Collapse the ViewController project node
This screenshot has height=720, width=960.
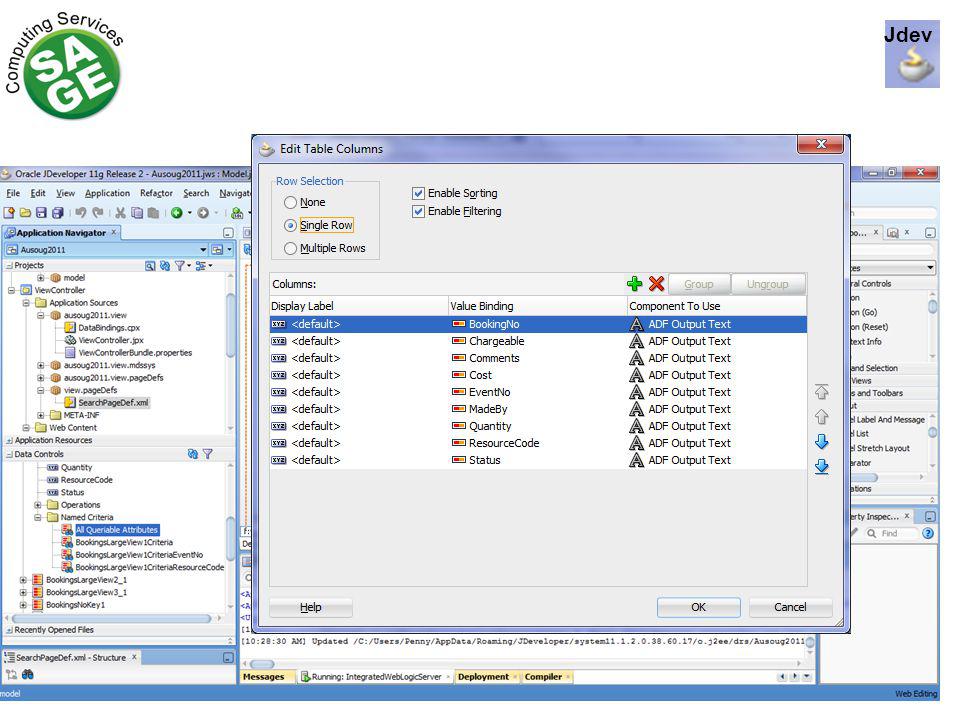point(11,290)
